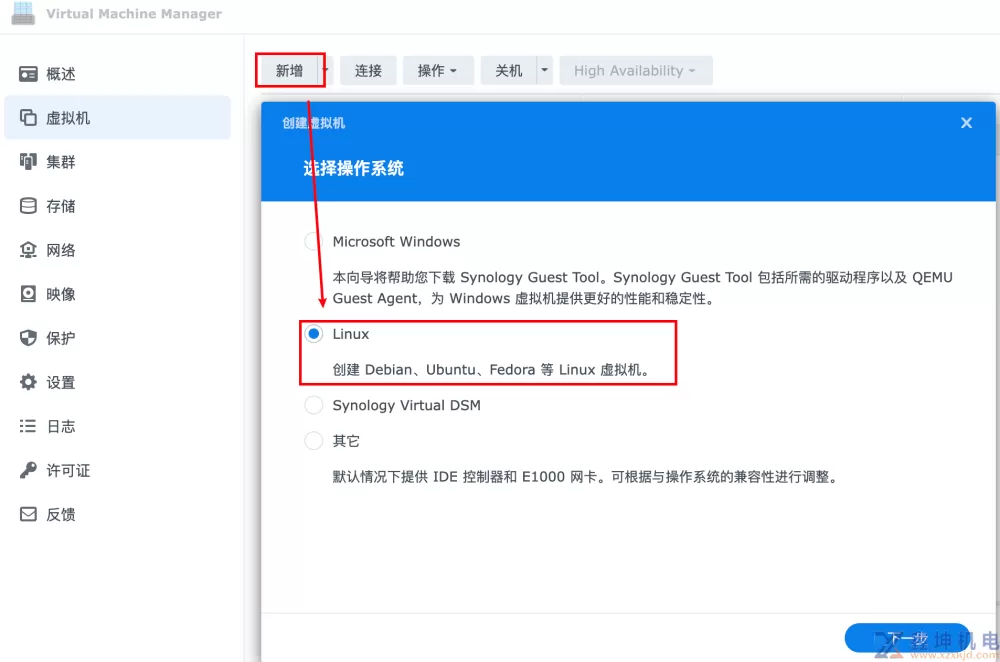Expand the 关机 dropdown arrow
Viewport: 1000px width, 662px height.
[x=544, y=70]
